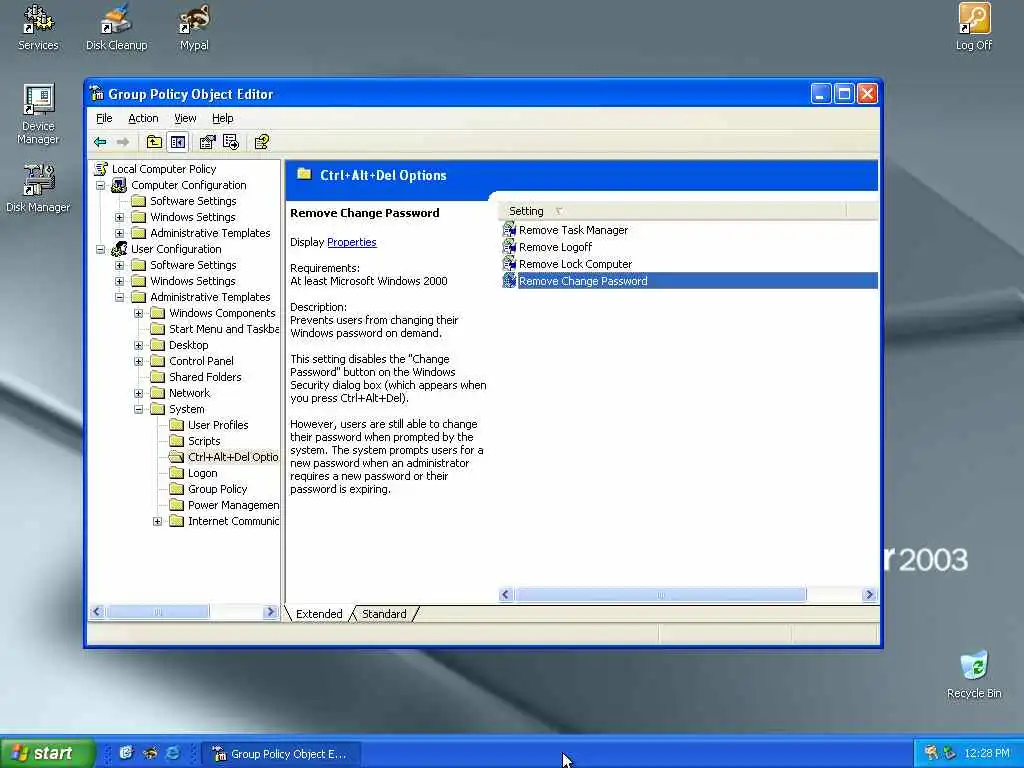The image size is (1024, 768).
Task: Click the Local Computer Policy root icon
Action: [101, 168]
